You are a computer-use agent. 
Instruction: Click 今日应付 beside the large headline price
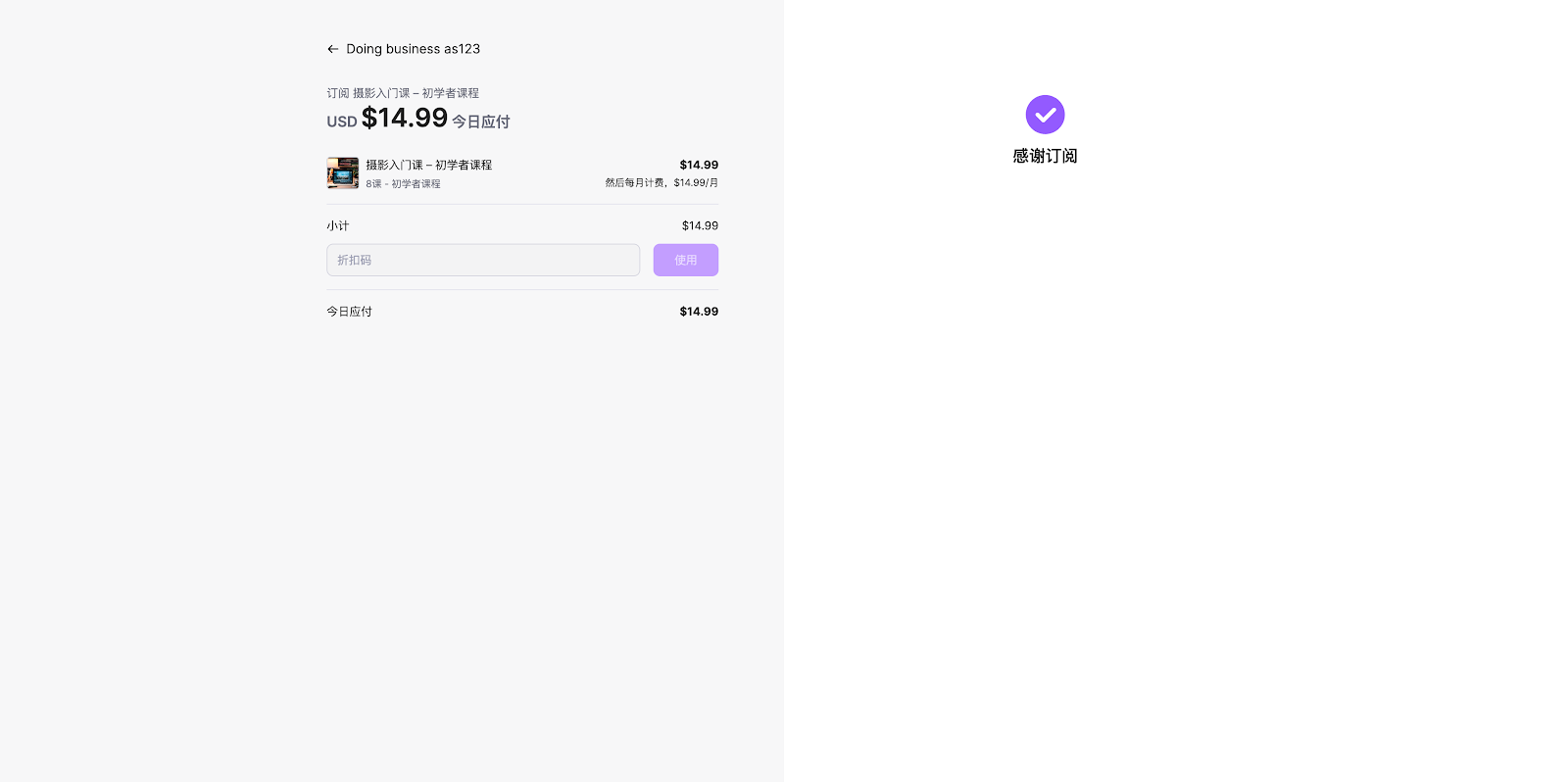480,122
